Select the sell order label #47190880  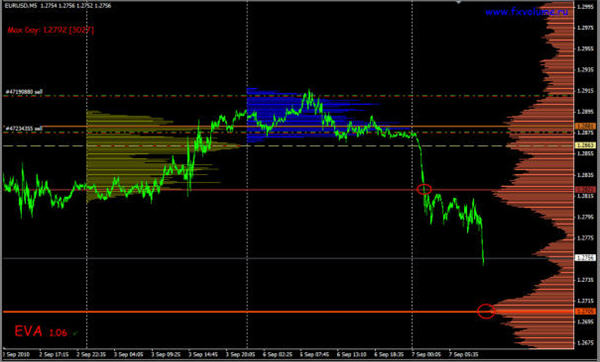24,92
